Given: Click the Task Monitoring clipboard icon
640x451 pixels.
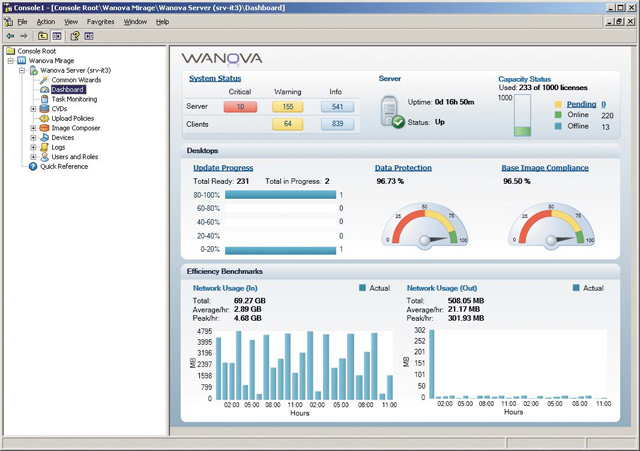Looking at the screenshot, I should pos(44,99).
